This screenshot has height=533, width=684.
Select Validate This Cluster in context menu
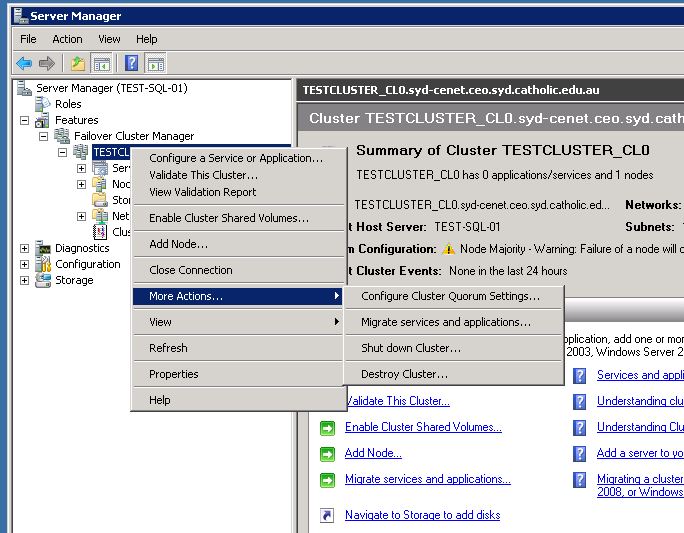pyautogui.click(x=238, y=175)
